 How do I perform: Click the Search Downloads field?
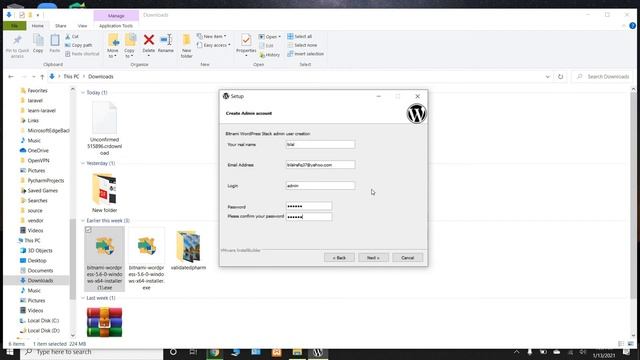pyautogui.click(x=602, y=76)
